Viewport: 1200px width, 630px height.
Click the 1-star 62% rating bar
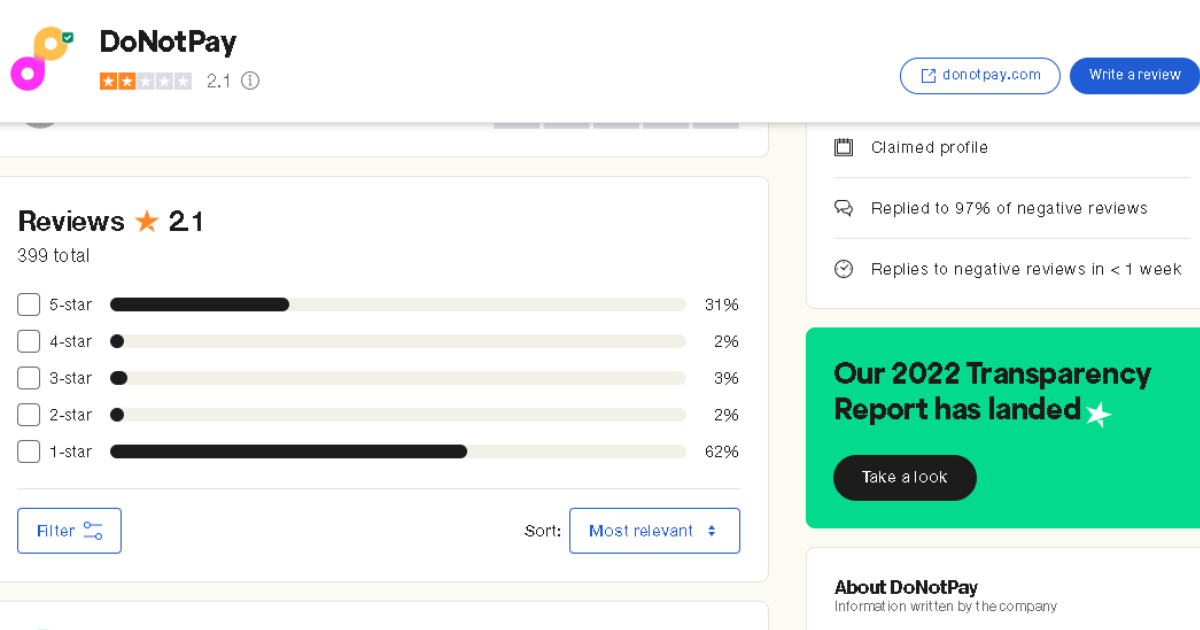pos(397,452)
